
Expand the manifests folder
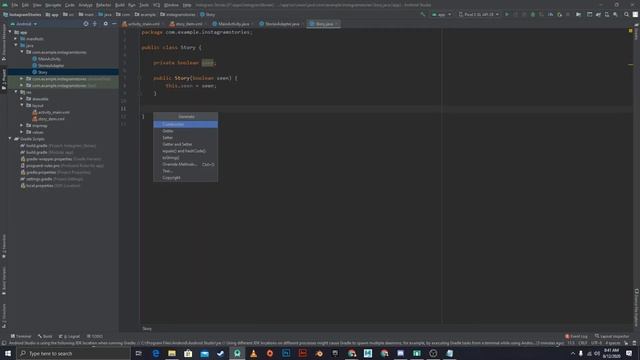pyautogui.click(x=16, y=39)
